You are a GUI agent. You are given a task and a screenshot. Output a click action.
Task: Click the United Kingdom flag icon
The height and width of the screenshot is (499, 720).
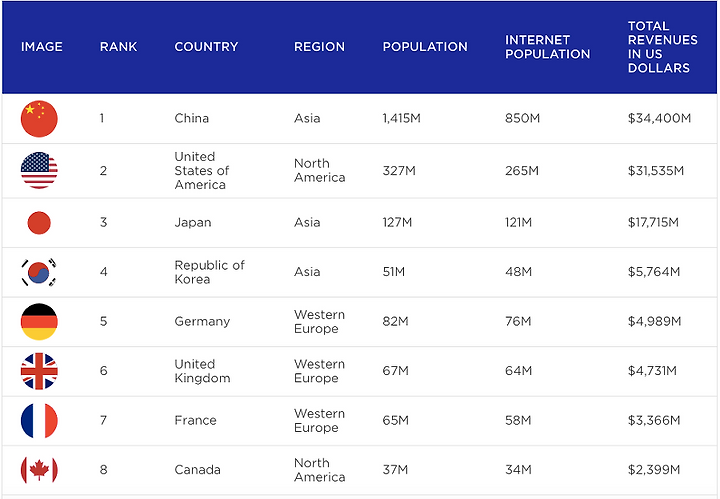(x=39, y=371)
